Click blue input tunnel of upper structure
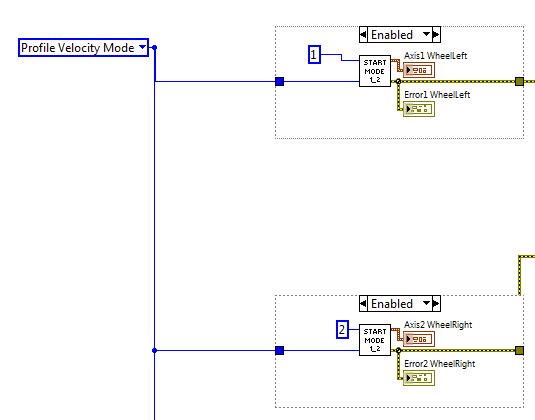Image resolution: width=535 pixels, height=420 pixels. click(x=279, y=82)
